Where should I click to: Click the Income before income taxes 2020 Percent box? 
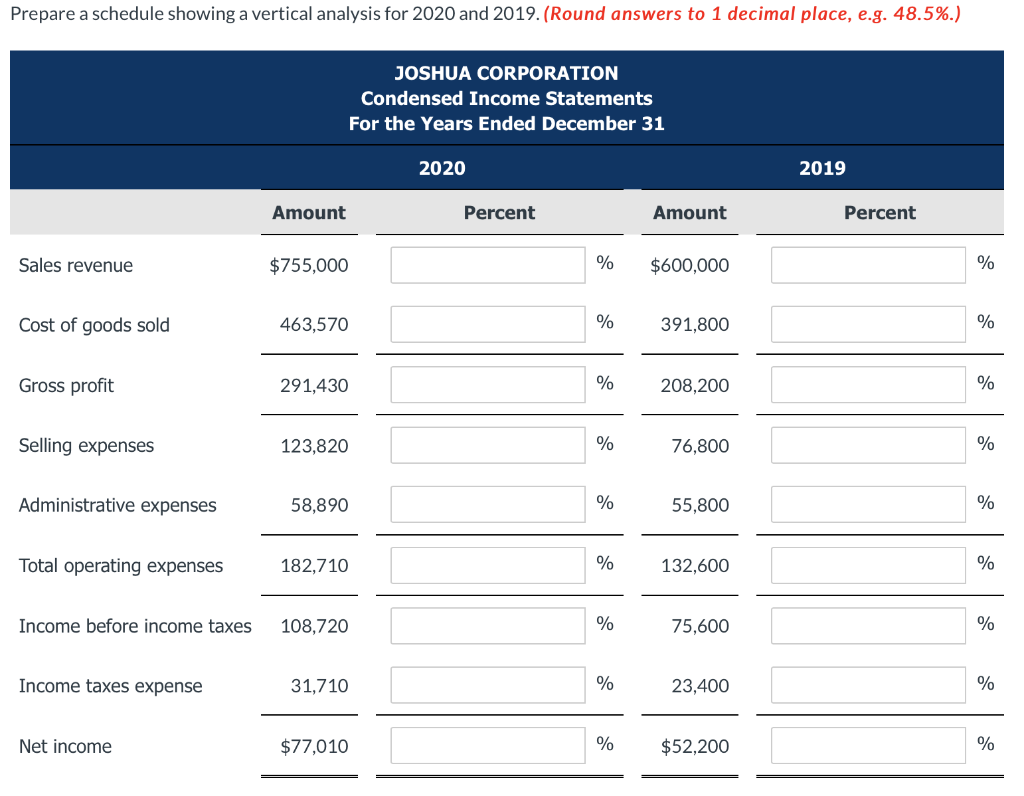[487, 625]
